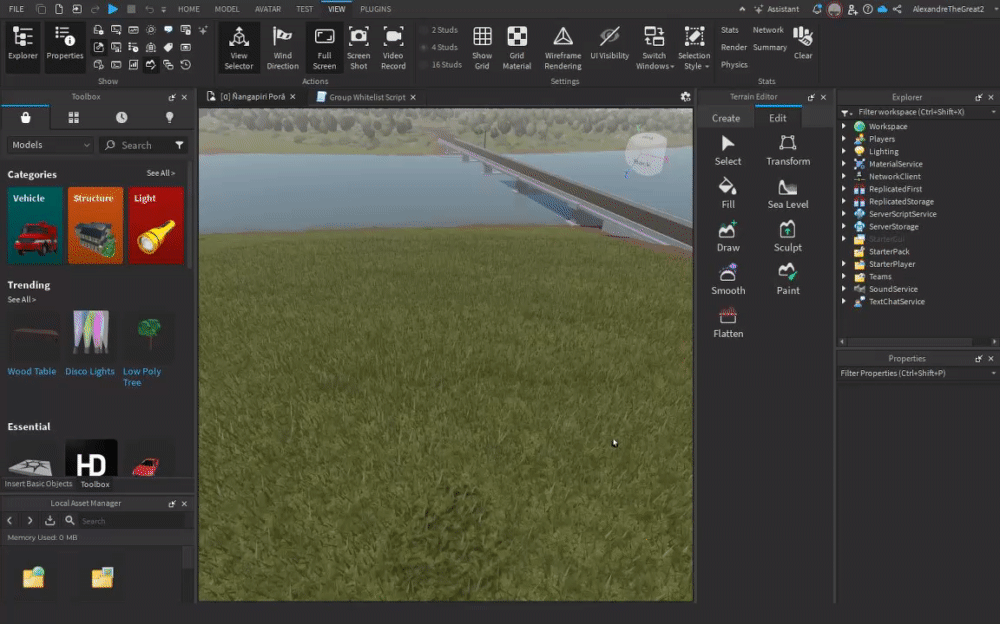Viewport: 1000px width, 624px height.
Task: Click Filter workspace field in Explorer
Action: (919, 112)
